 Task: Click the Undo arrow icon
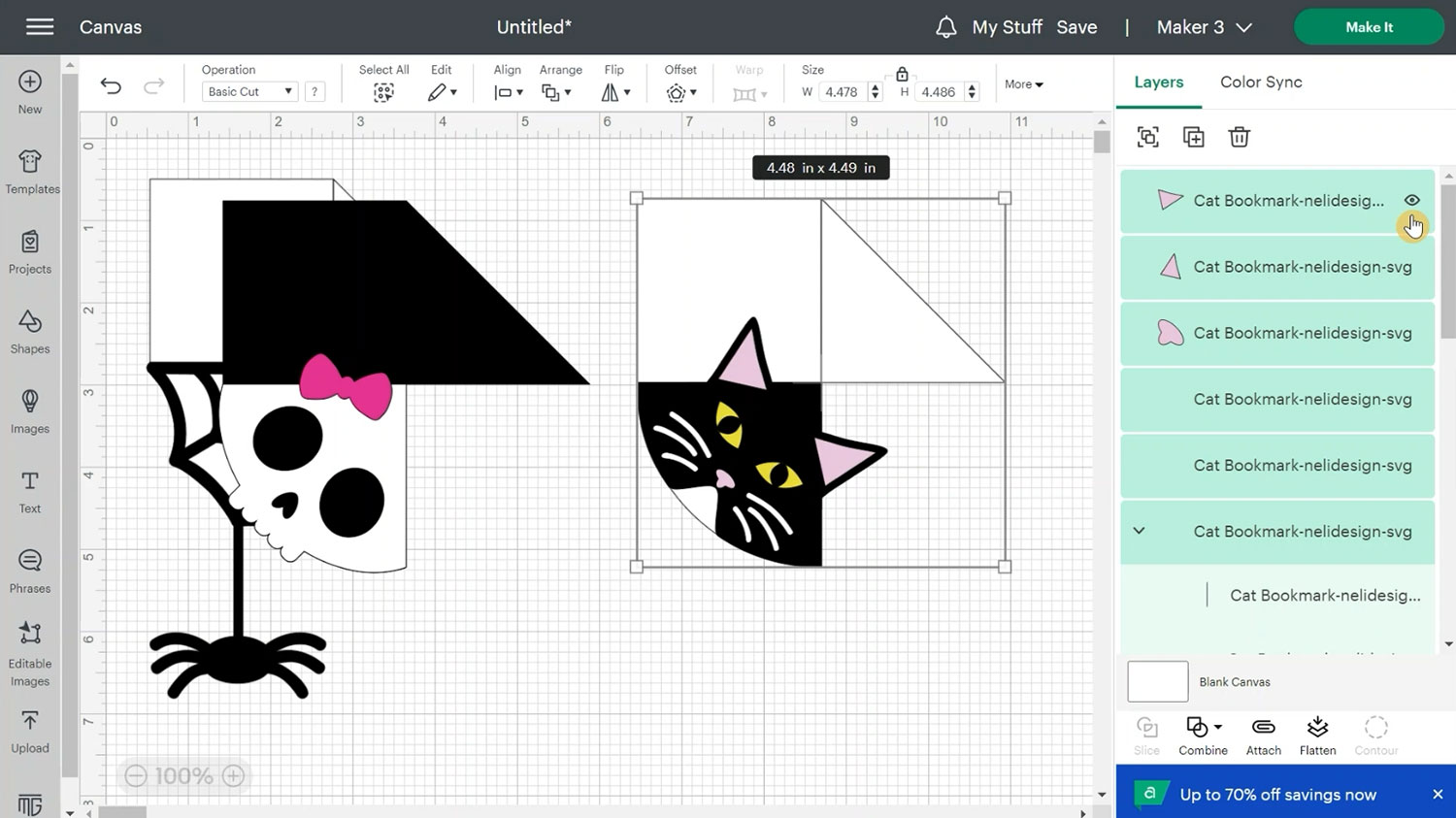111,86
